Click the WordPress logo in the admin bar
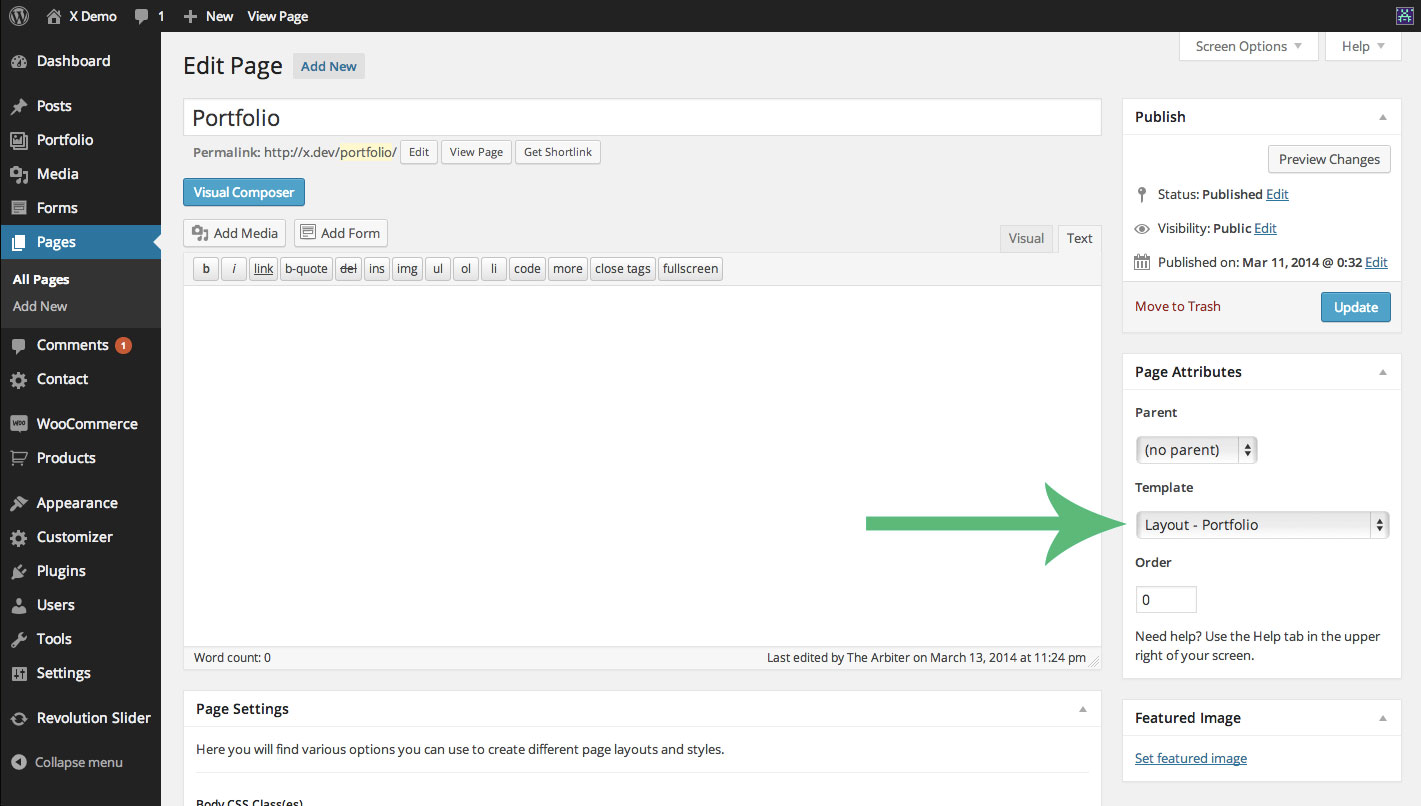This screenshot has height=806, width=1421. tap(18, 15)
